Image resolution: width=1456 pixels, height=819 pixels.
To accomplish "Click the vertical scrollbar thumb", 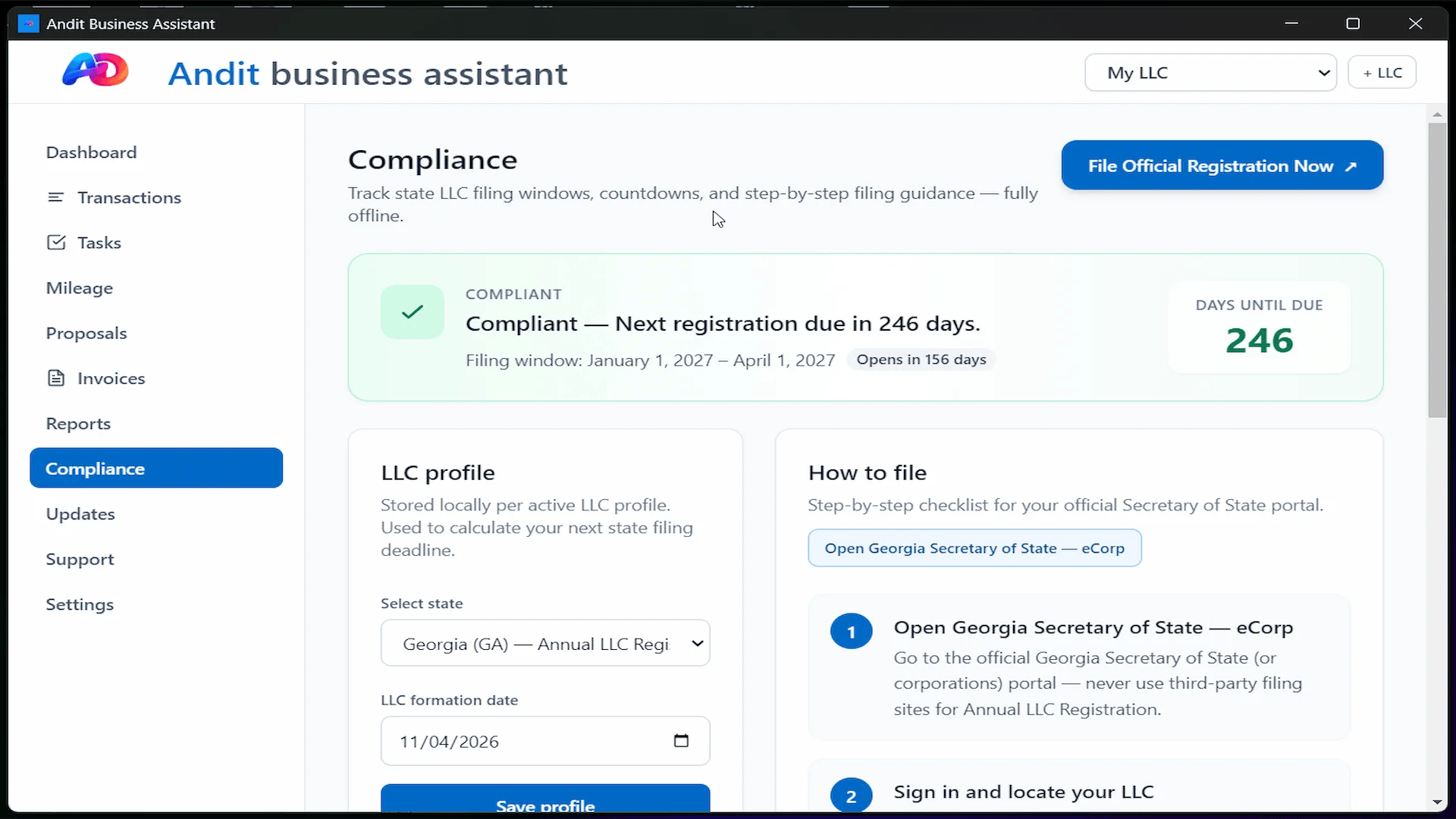I will [1437, 269].
